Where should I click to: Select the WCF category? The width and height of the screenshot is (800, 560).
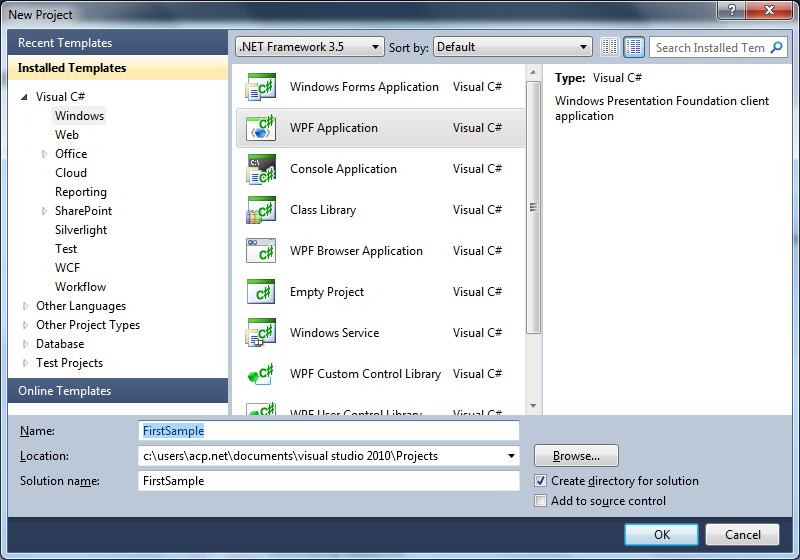pyautogui.click(x=67, y=268)
